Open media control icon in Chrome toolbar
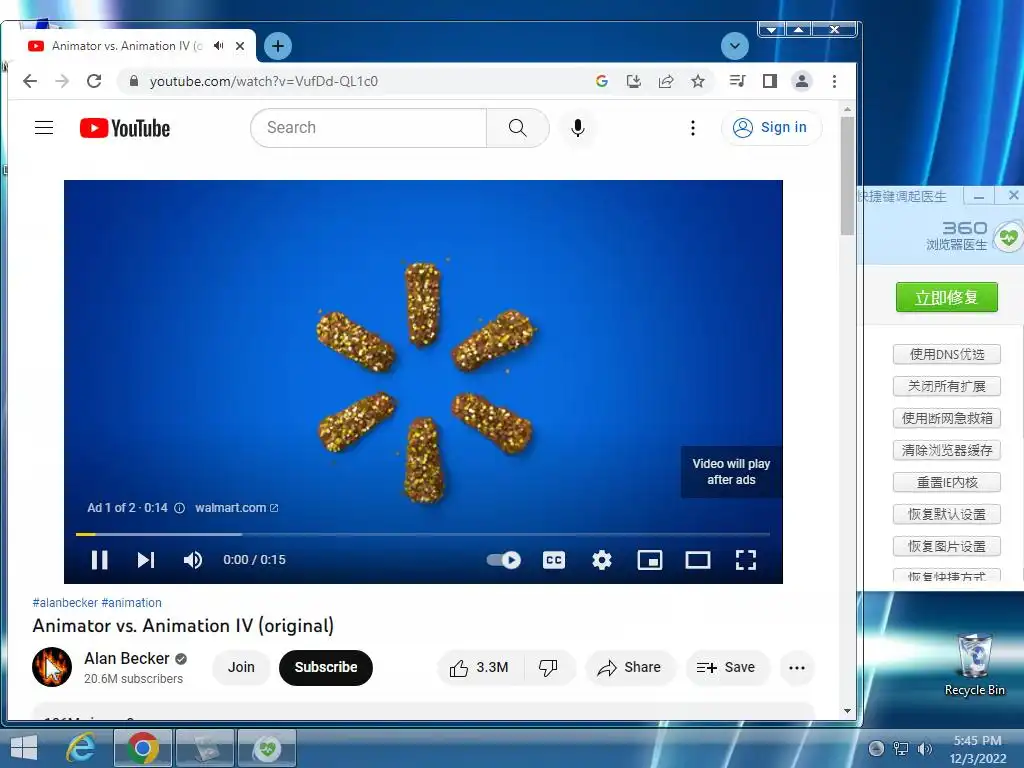The width and height of the screenshot is (1024, 768). [x=737, y=81]
